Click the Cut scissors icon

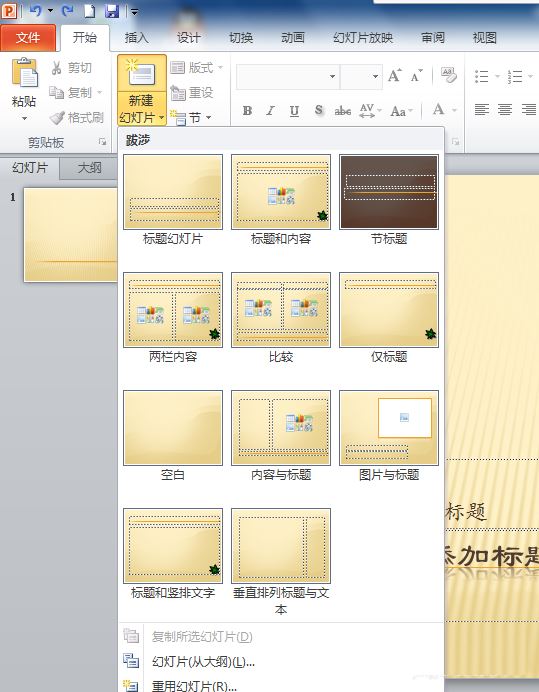coord(57,68)
